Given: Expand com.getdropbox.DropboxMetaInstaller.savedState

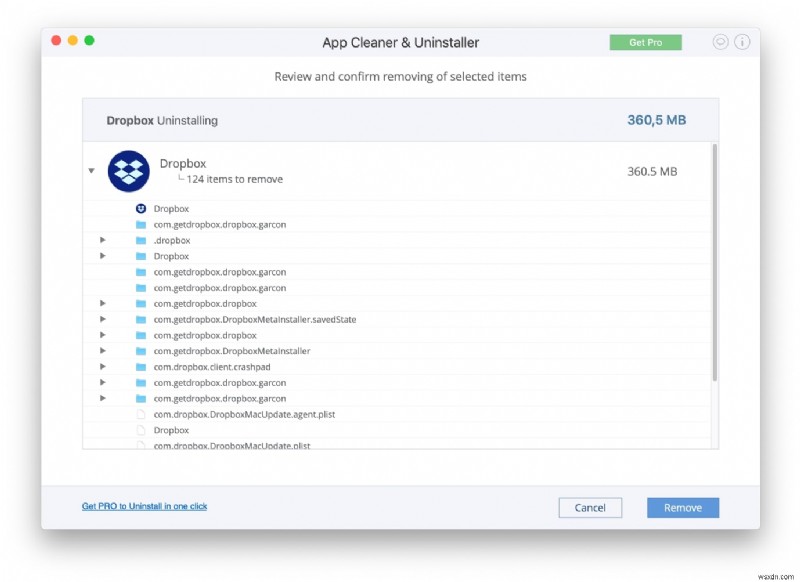Looking at the screenshot, I should tap(104, 319).
